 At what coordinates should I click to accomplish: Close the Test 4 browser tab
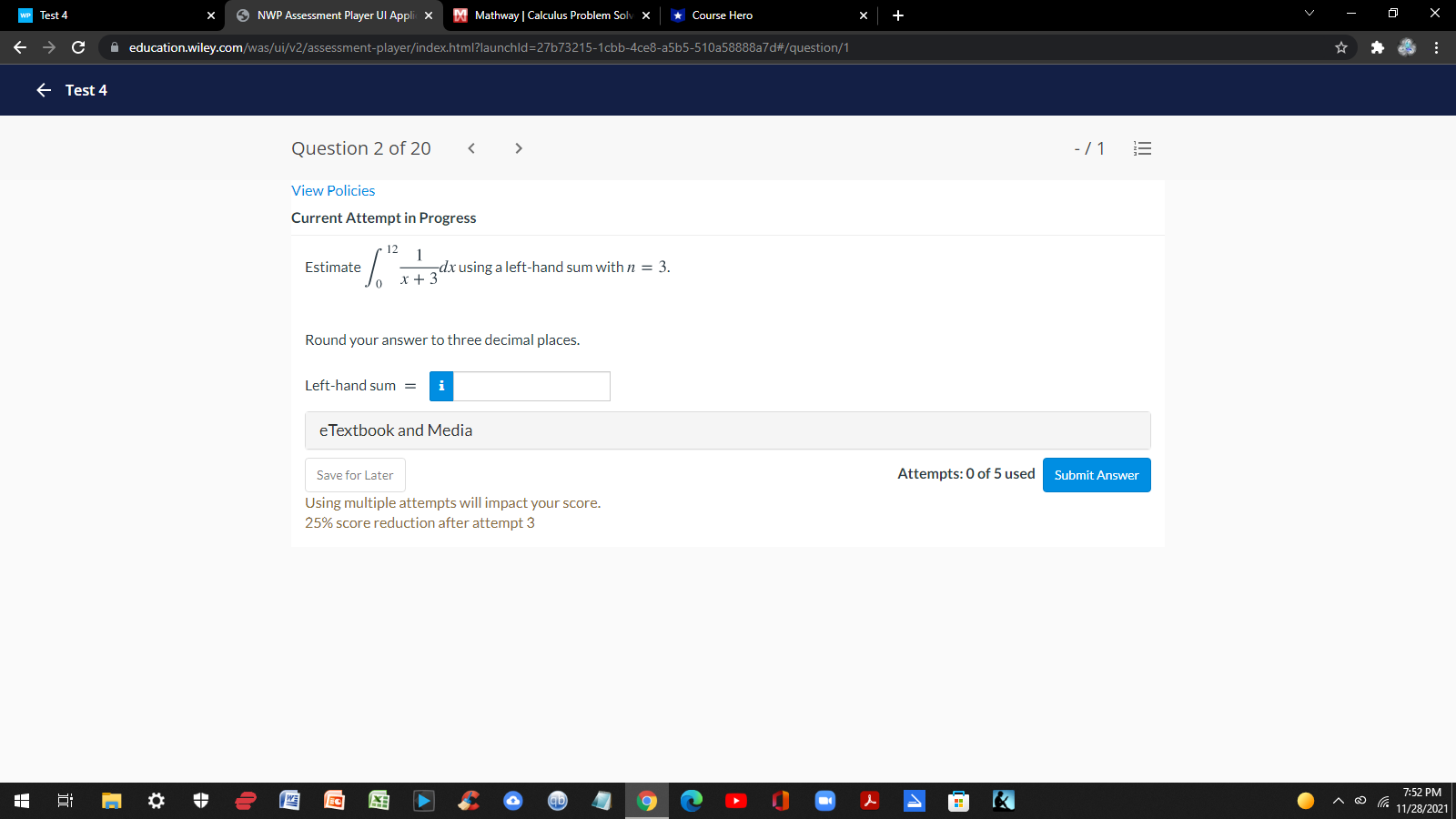click(x=211, y=15)
